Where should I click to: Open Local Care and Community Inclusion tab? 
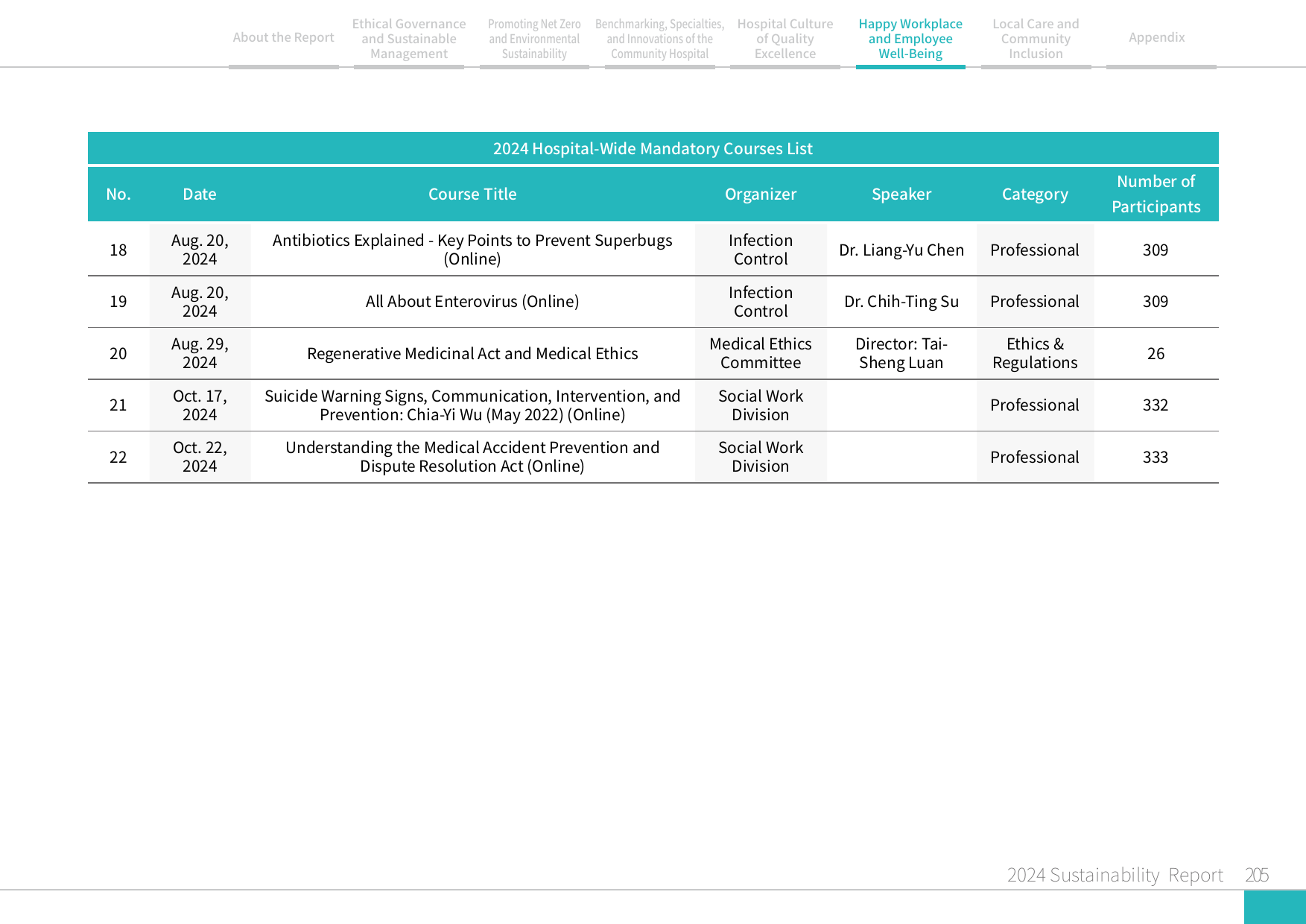[1036, 39]
